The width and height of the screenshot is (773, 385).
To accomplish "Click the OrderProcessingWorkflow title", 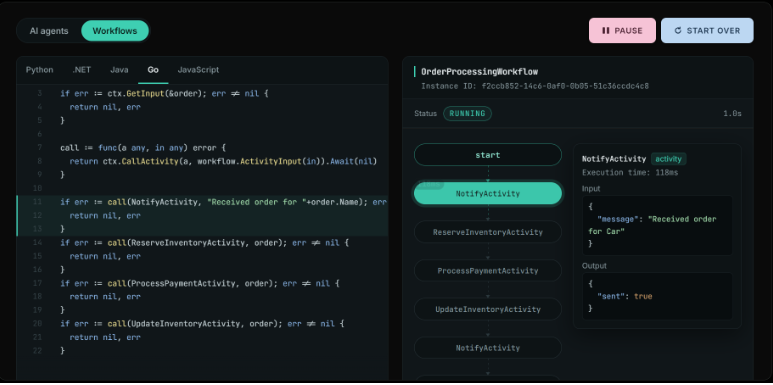I will (x=479, y=72).
